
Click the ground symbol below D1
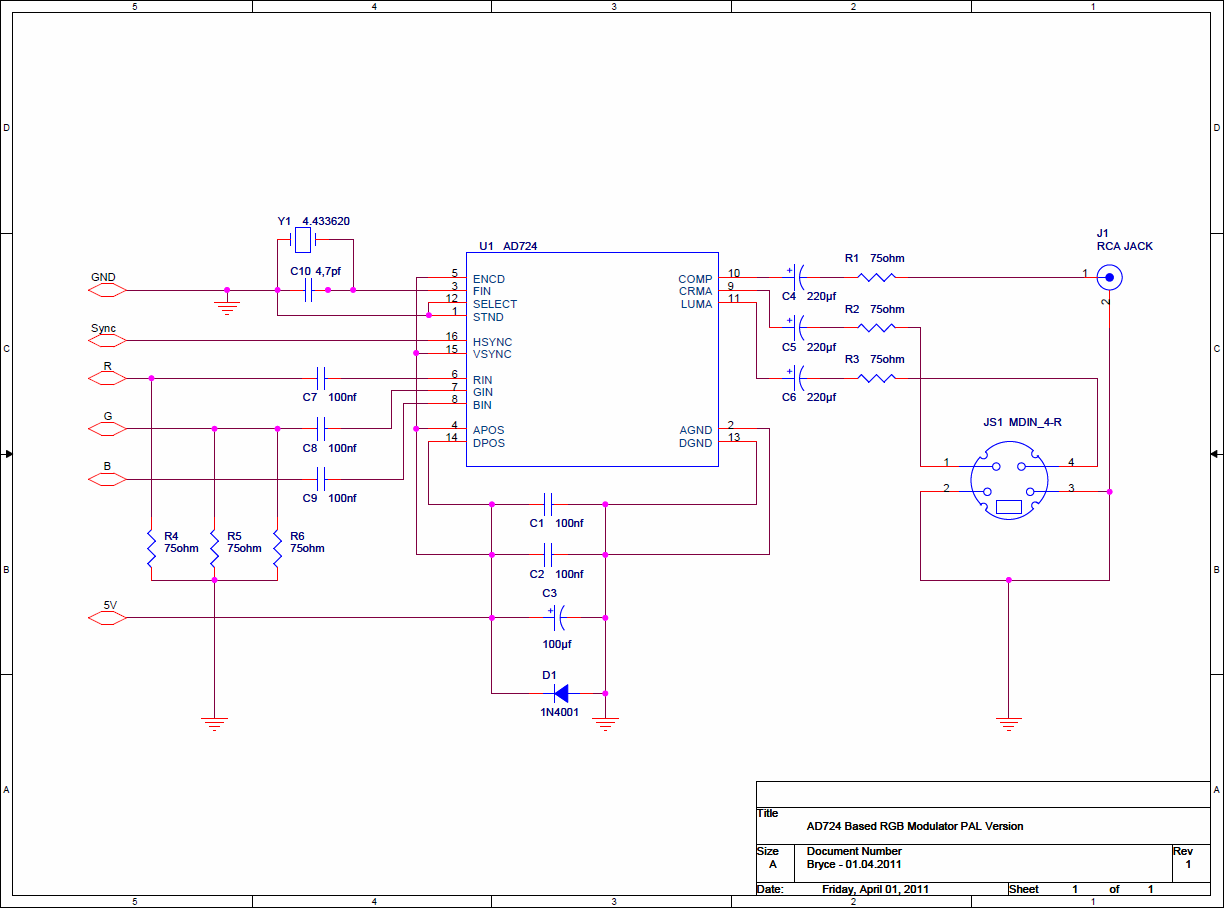pyautogui.click(x=605, y=722)
